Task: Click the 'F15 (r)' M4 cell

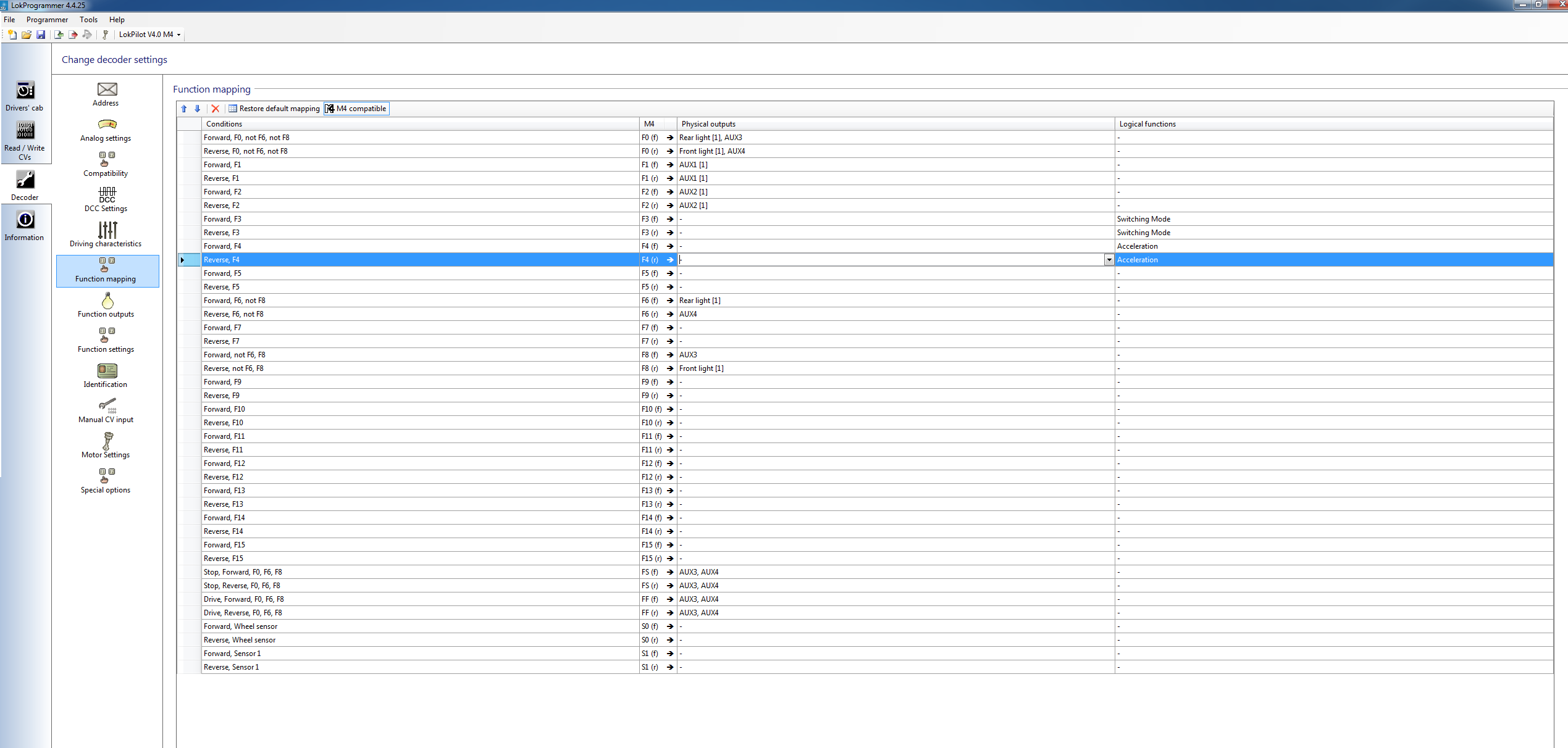Action: [x=652, y=559]
